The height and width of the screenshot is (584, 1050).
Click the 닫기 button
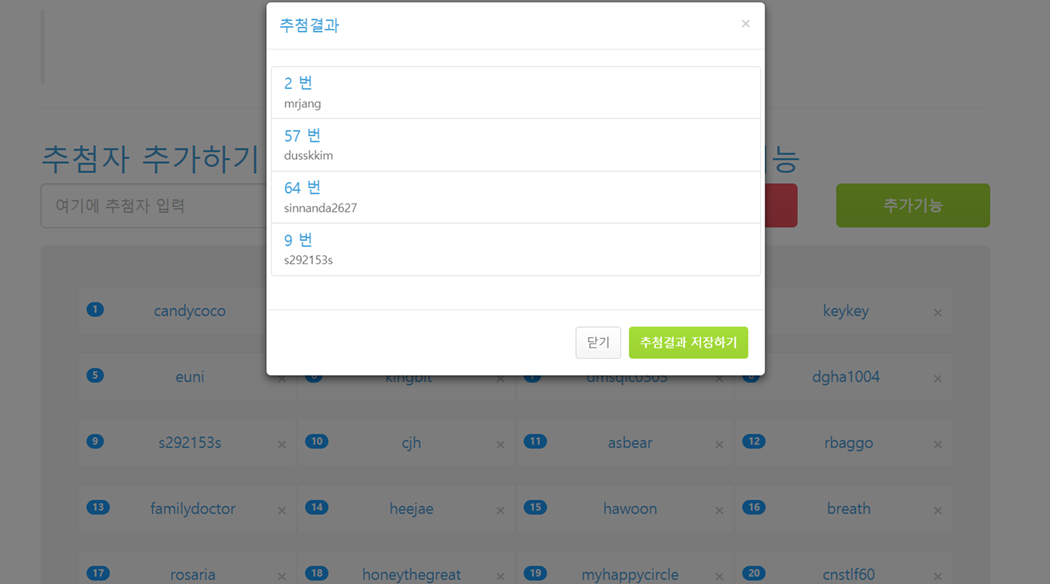[598, 342]
